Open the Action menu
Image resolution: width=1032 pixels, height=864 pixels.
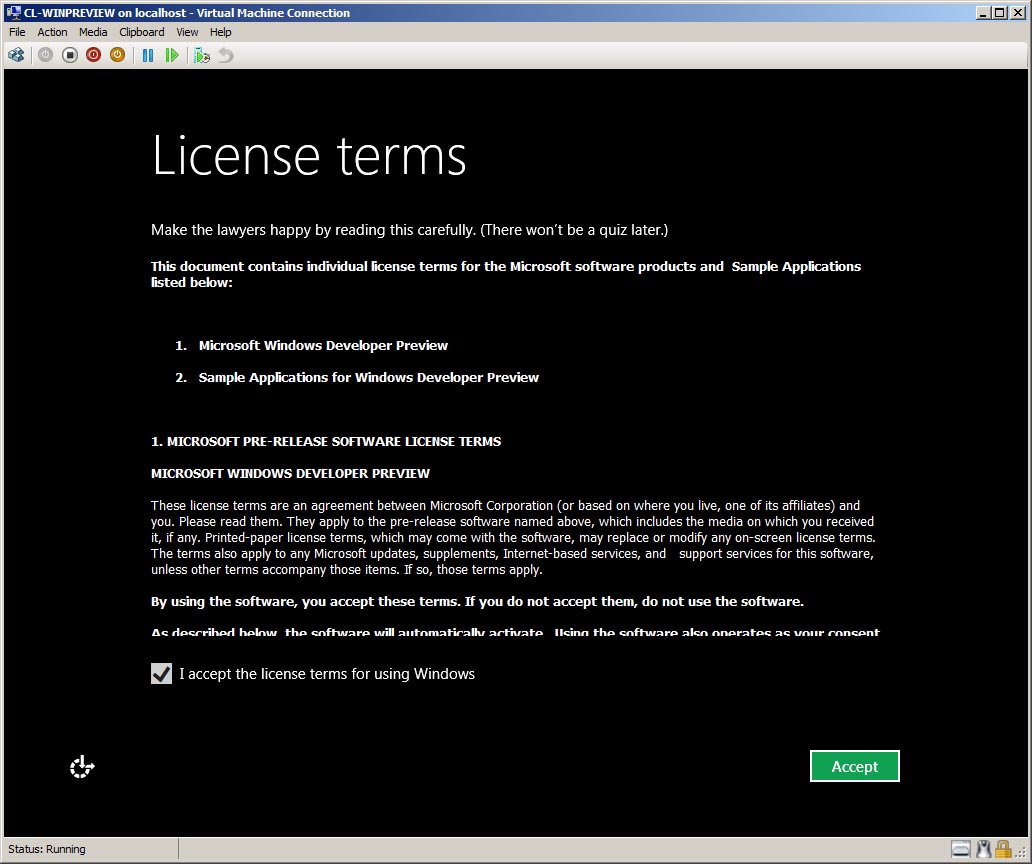click(x=52, y=32)
